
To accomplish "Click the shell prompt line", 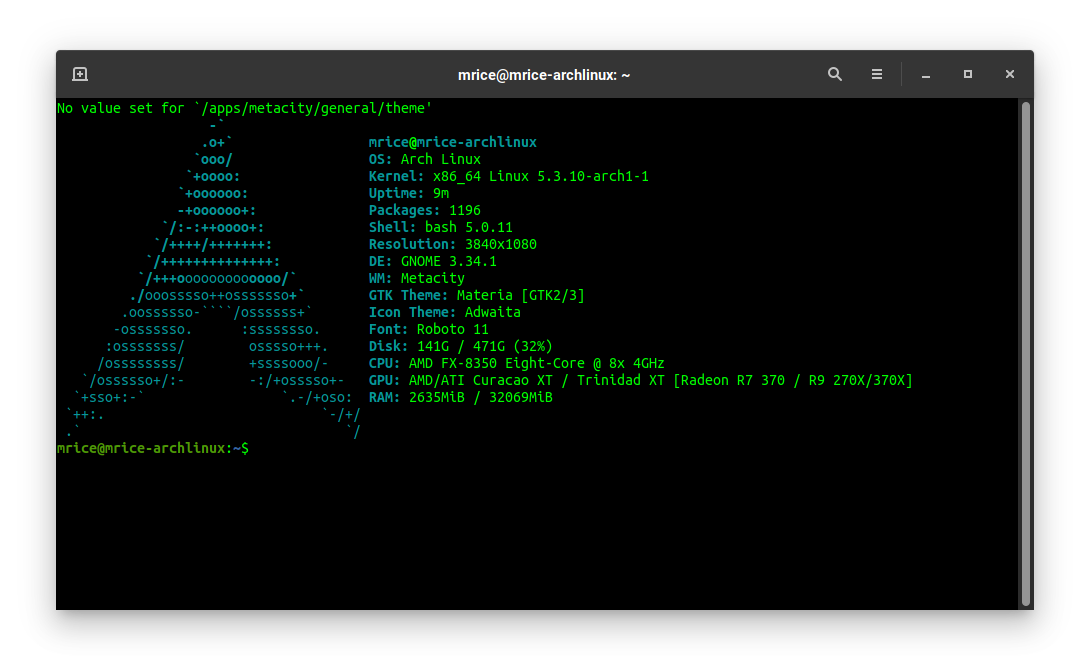I will pos(152,448).
